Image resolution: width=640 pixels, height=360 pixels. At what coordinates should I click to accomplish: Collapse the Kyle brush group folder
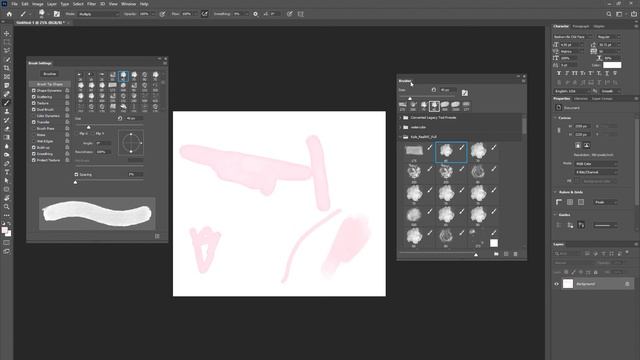pyautogui.click(x=401, y=137)
